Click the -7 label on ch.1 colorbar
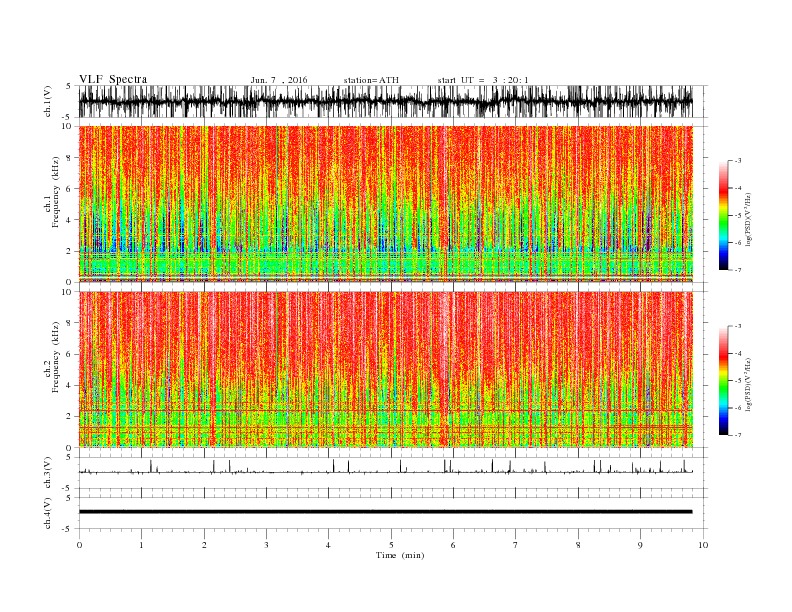 tap(737, 270)
